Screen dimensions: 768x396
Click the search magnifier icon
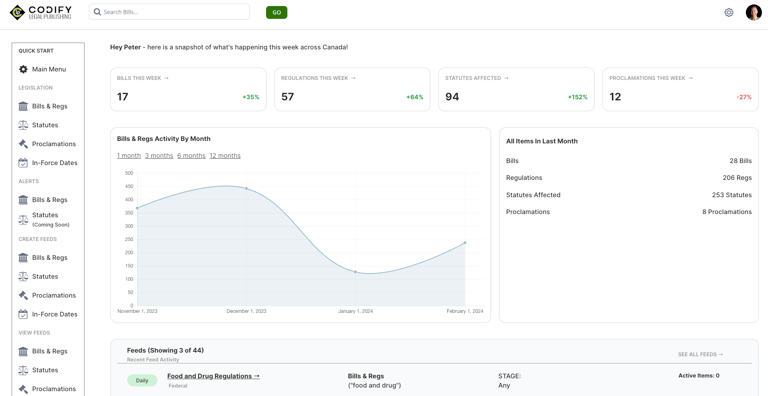[x=97, y=12]
